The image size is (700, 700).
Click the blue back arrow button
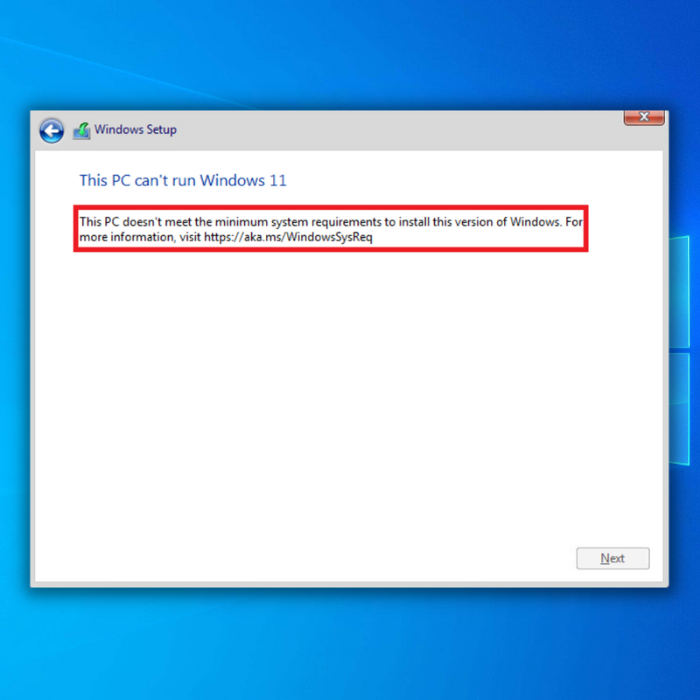coord(51,131)
